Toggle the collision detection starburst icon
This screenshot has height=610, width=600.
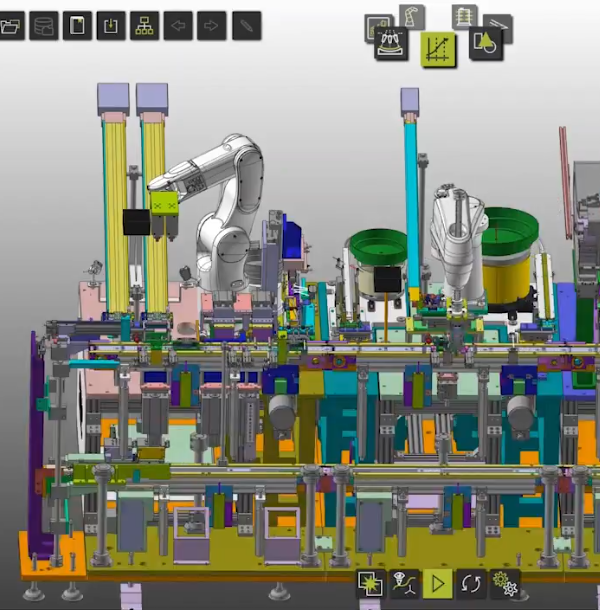click(x=371, y=584)
